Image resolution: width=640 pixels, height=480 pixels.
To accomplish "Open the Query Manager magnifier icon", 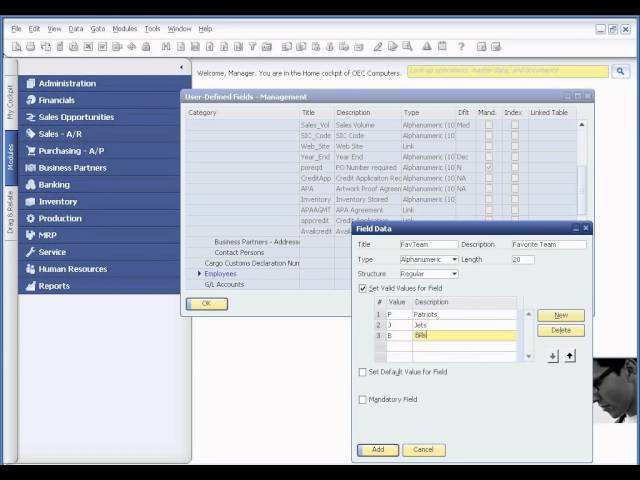I will (407, 47).
